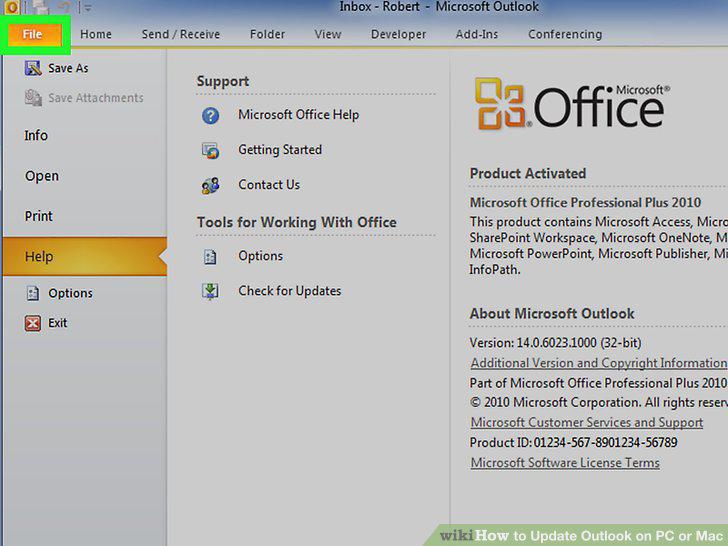Click Getting Started under Support

(x=280, y=150)
